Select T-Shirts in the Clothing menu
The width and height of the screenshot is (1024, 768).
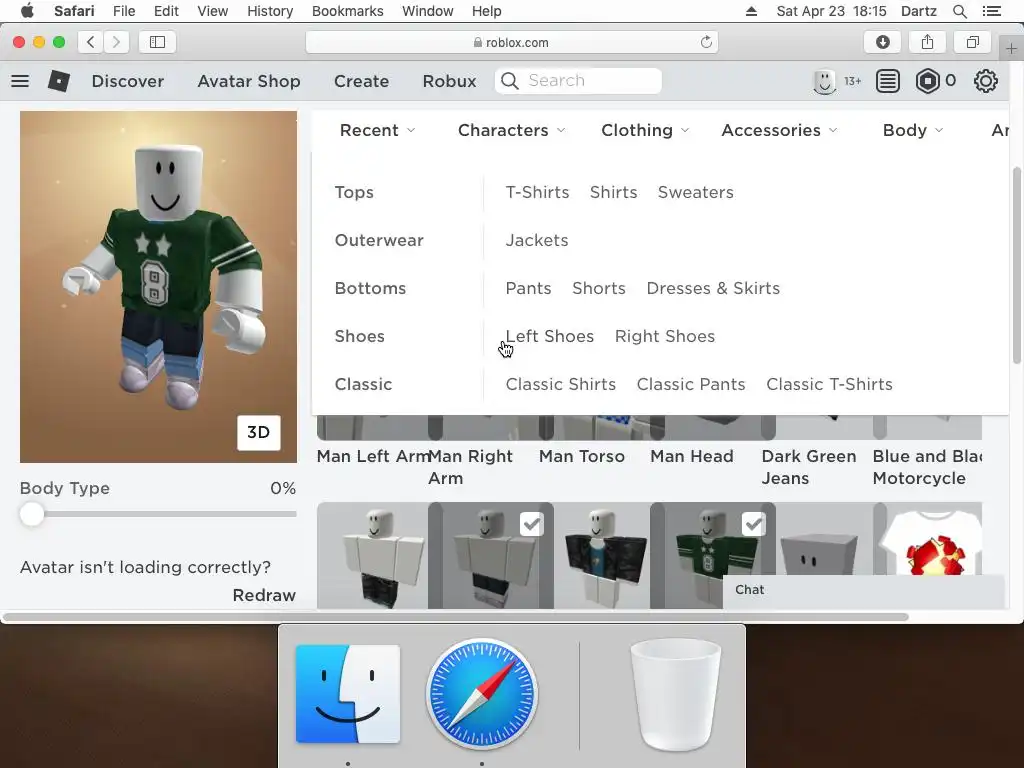[537, 193]
